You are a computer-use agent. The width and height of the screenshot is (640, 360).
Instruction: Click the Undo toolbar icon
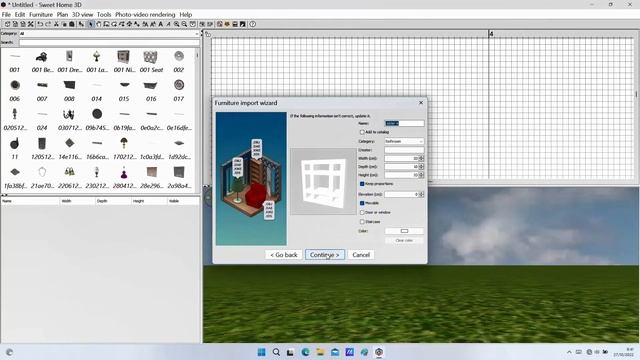pyautogui.click(x=40, y=24)
